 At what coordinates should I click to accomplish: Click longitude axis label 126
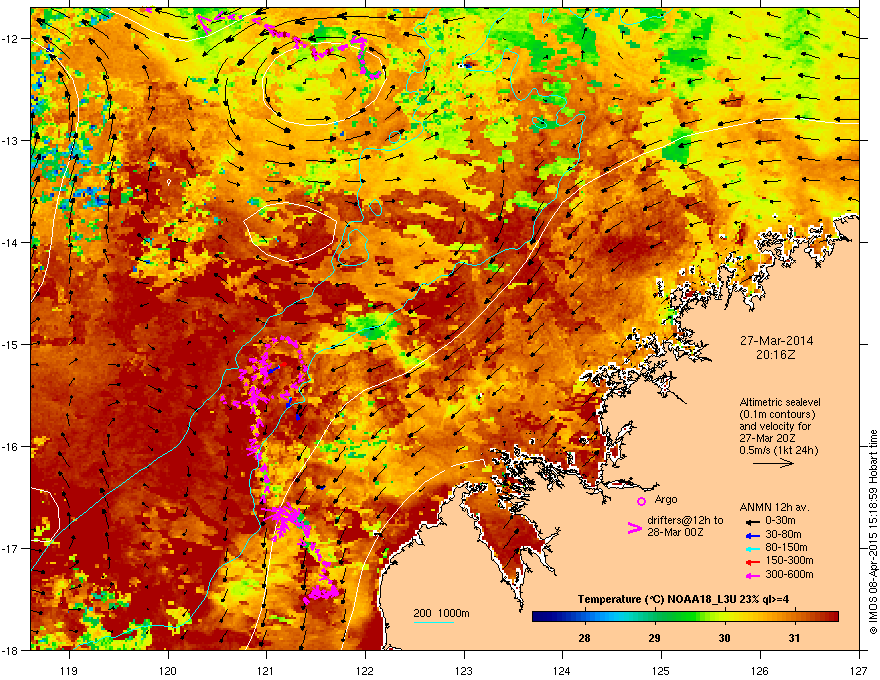760,670
